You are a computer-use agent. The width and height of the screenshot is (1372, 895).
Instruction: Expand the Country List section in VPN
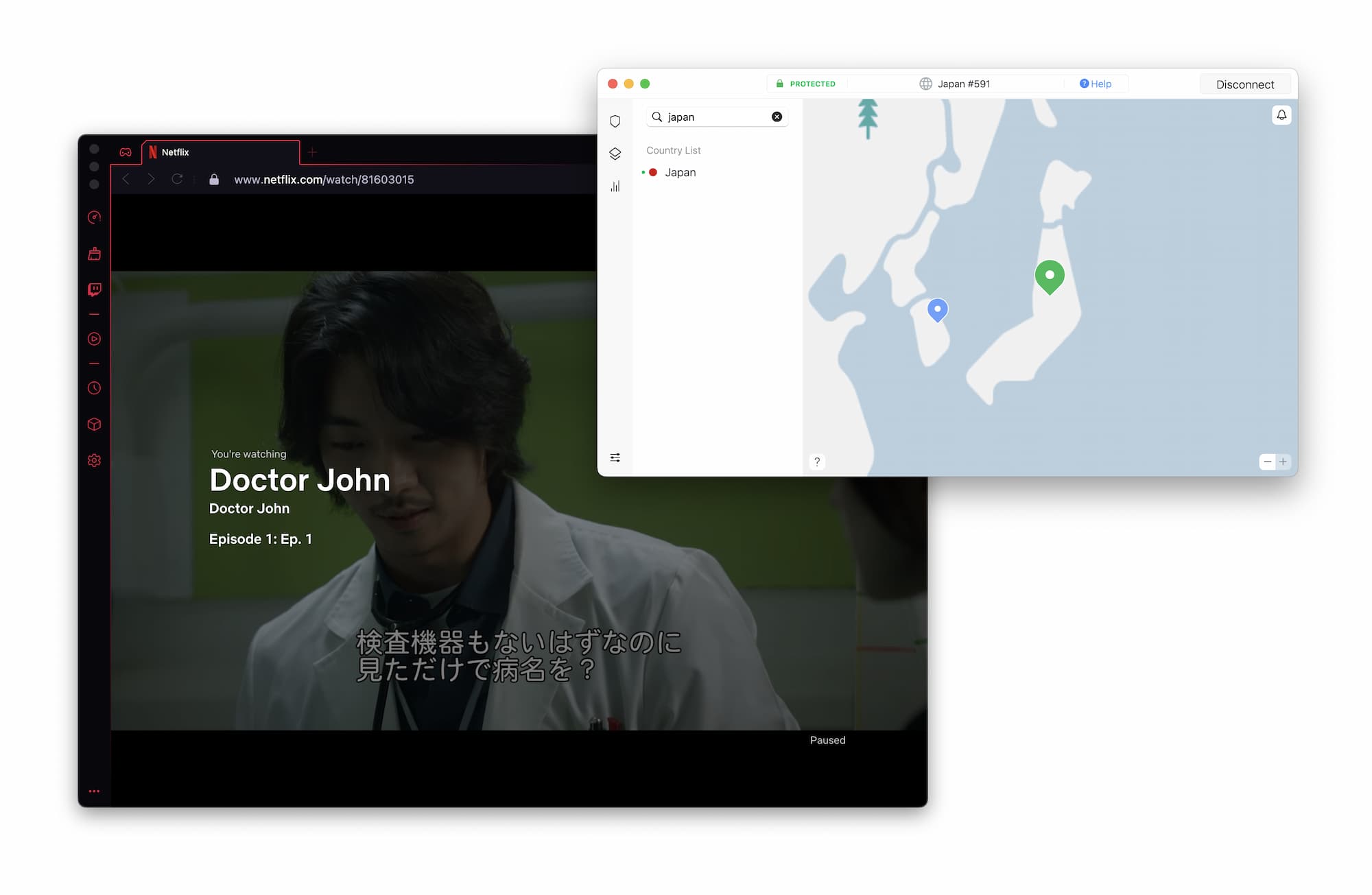[672, 149]
